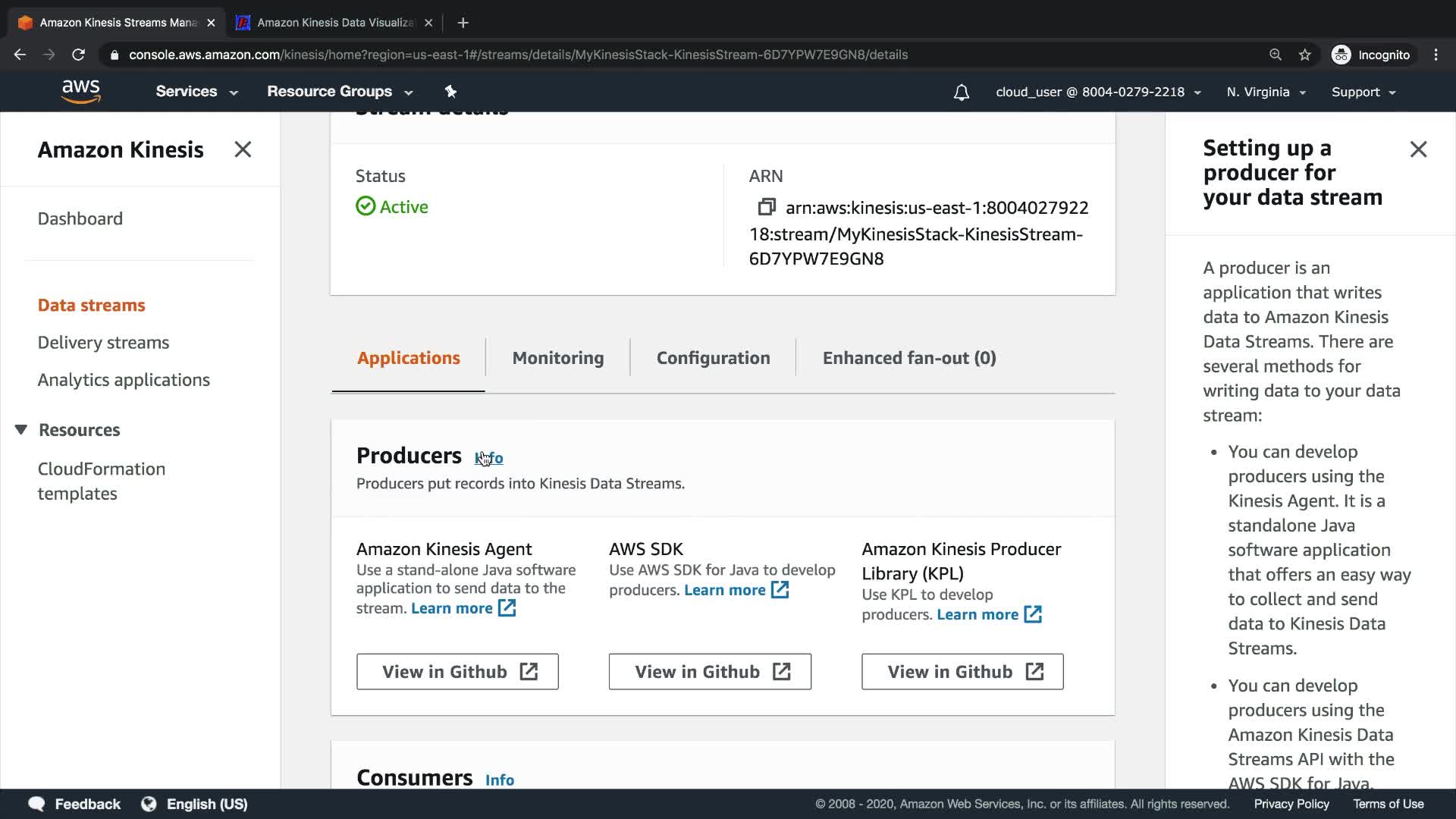
Task: Click the browser address bar URL
Action: (x=518, y=55)
